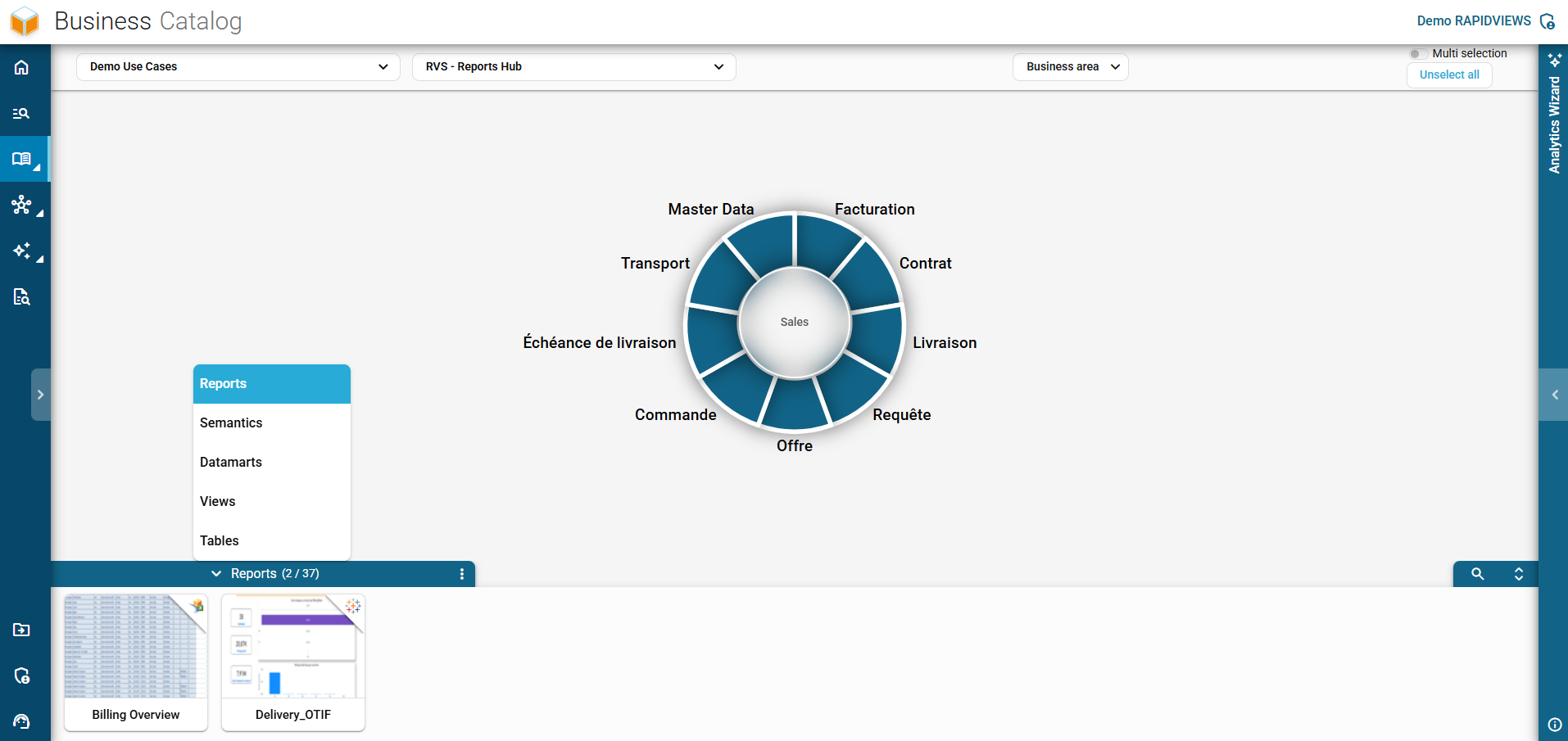Select the Master Data wheel label
This screenshot has height=741, width=1568.
click(x=711, y=210)
